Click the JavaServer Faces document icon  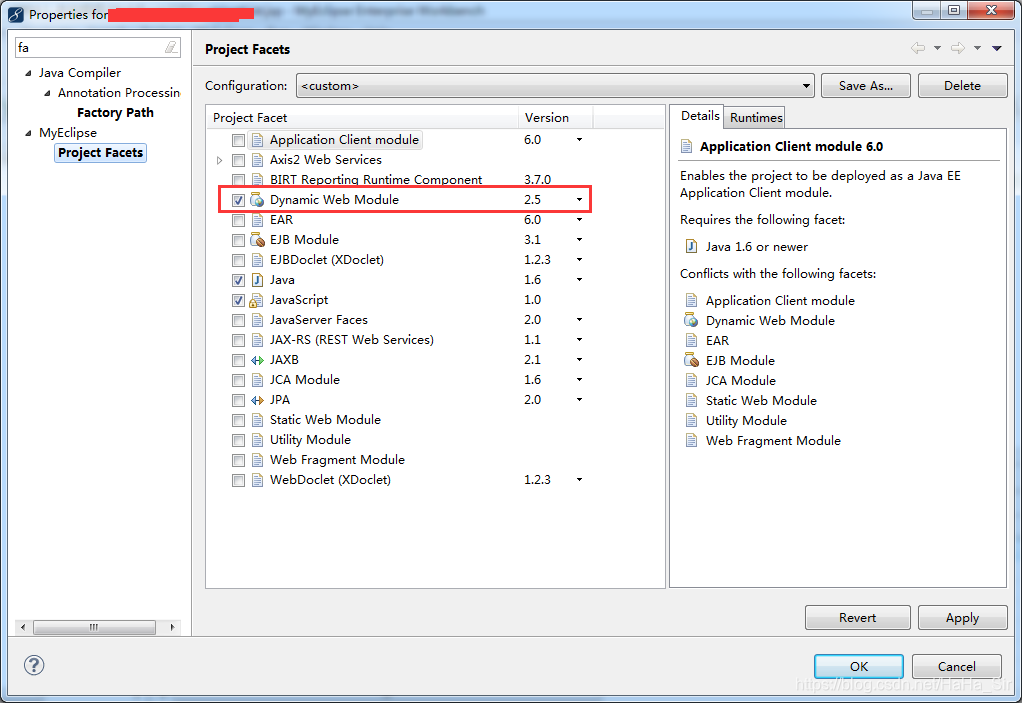pos(257,320)
